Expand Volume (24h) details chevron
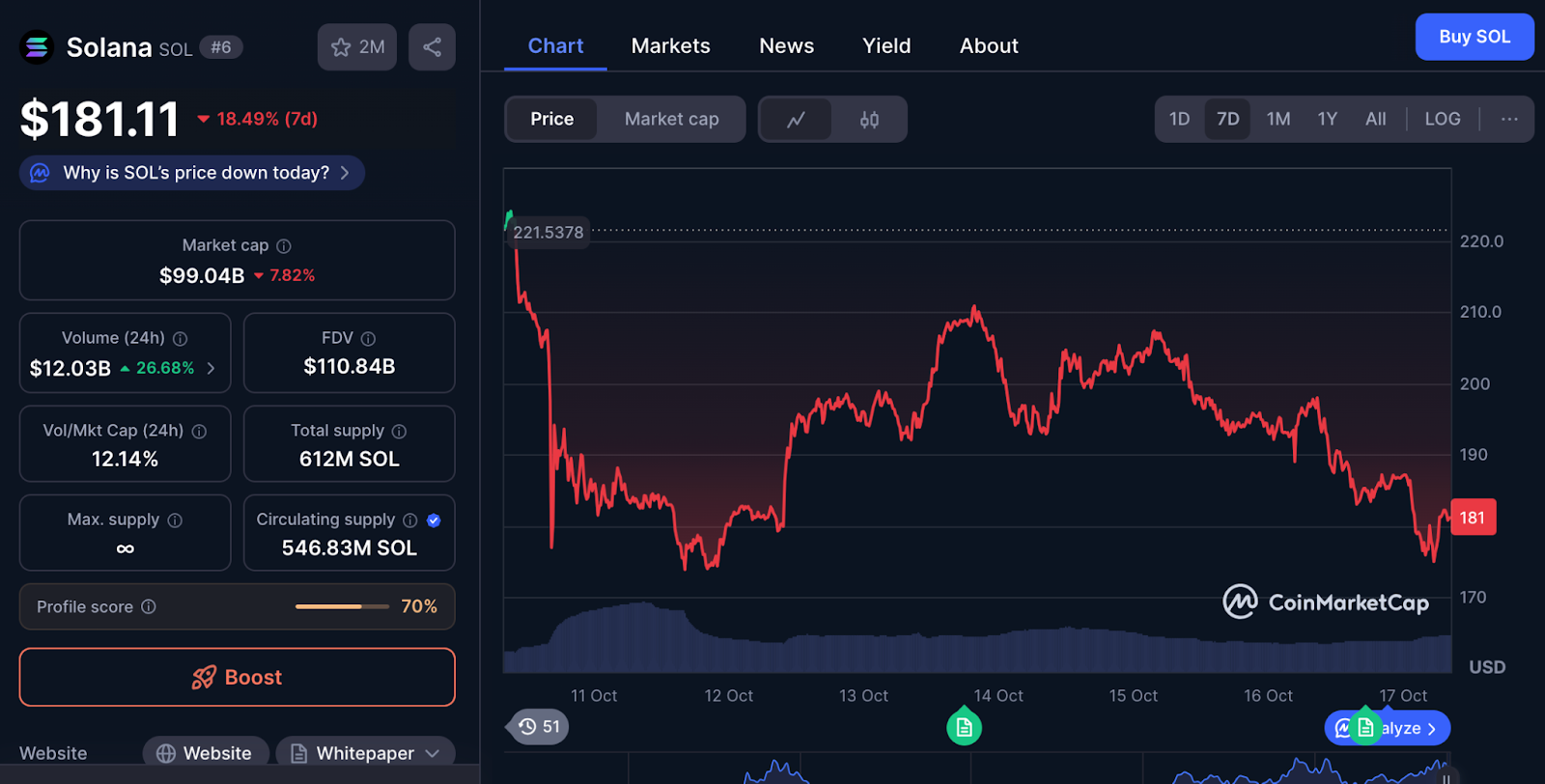The image size is (1545, 784). [211, 368]
